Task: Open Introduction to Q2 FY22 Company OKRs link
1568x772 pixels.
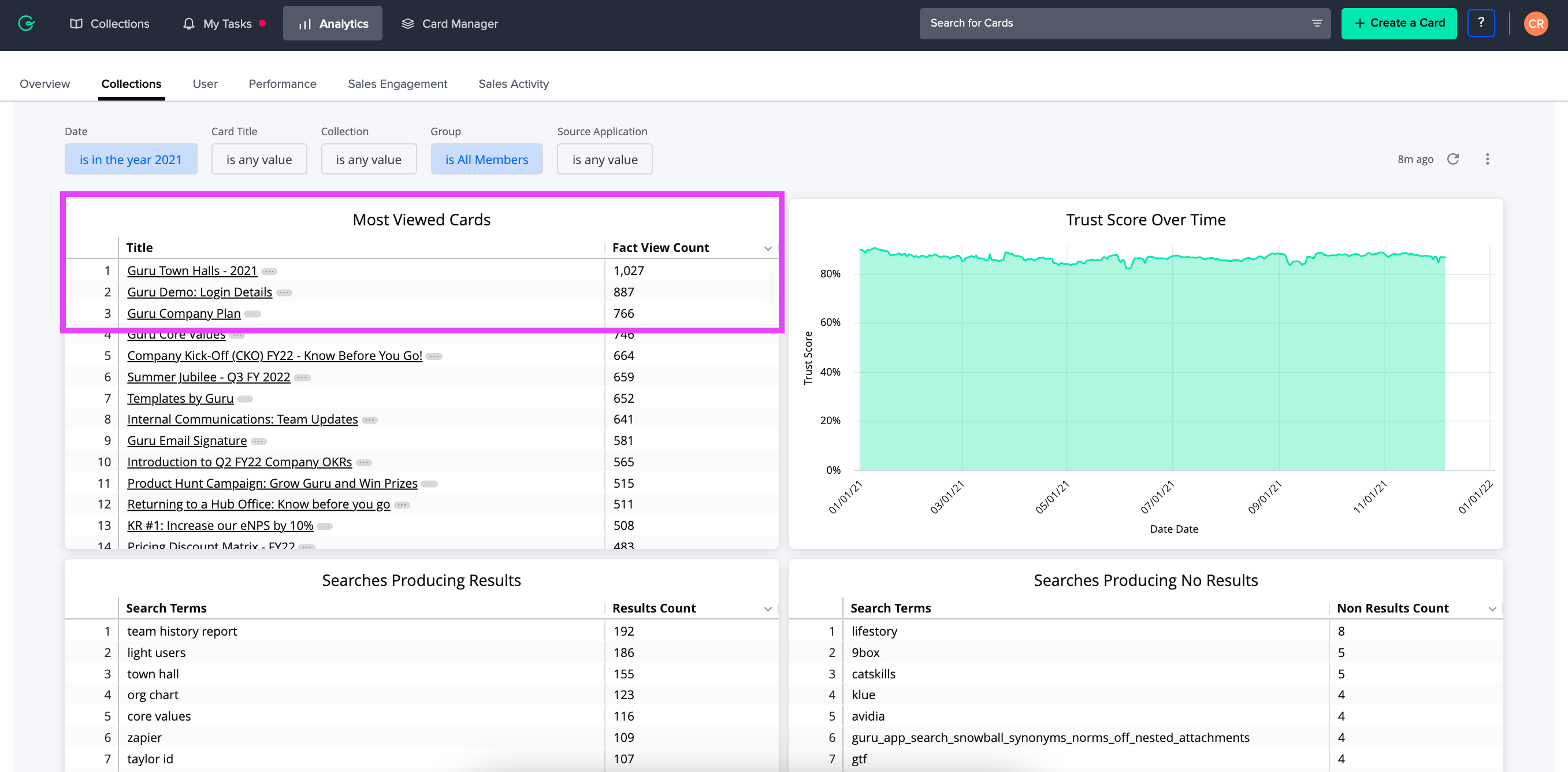Action: tap(239, 462)
